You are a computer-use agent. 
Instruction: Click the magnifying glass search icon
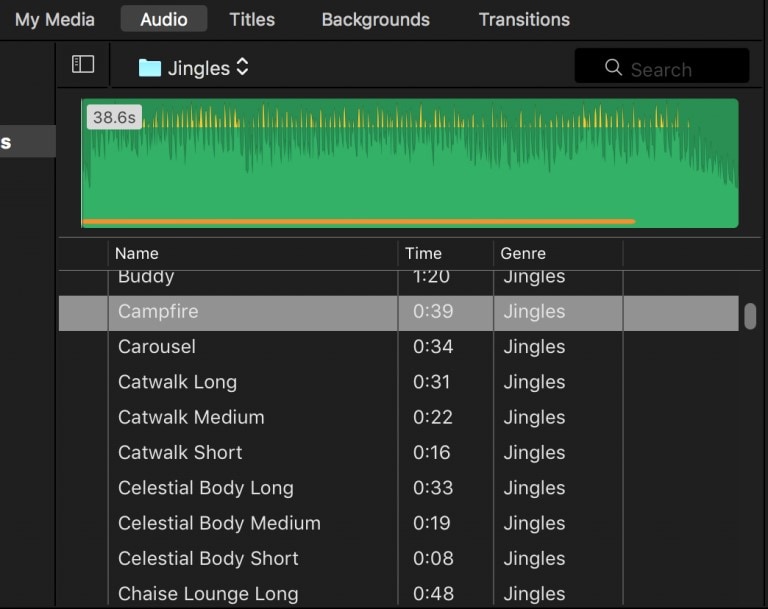[x=614, y=68]
